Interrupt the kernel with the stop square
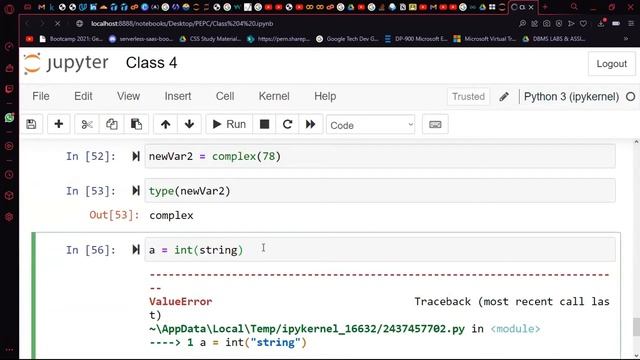 point(264,124)
